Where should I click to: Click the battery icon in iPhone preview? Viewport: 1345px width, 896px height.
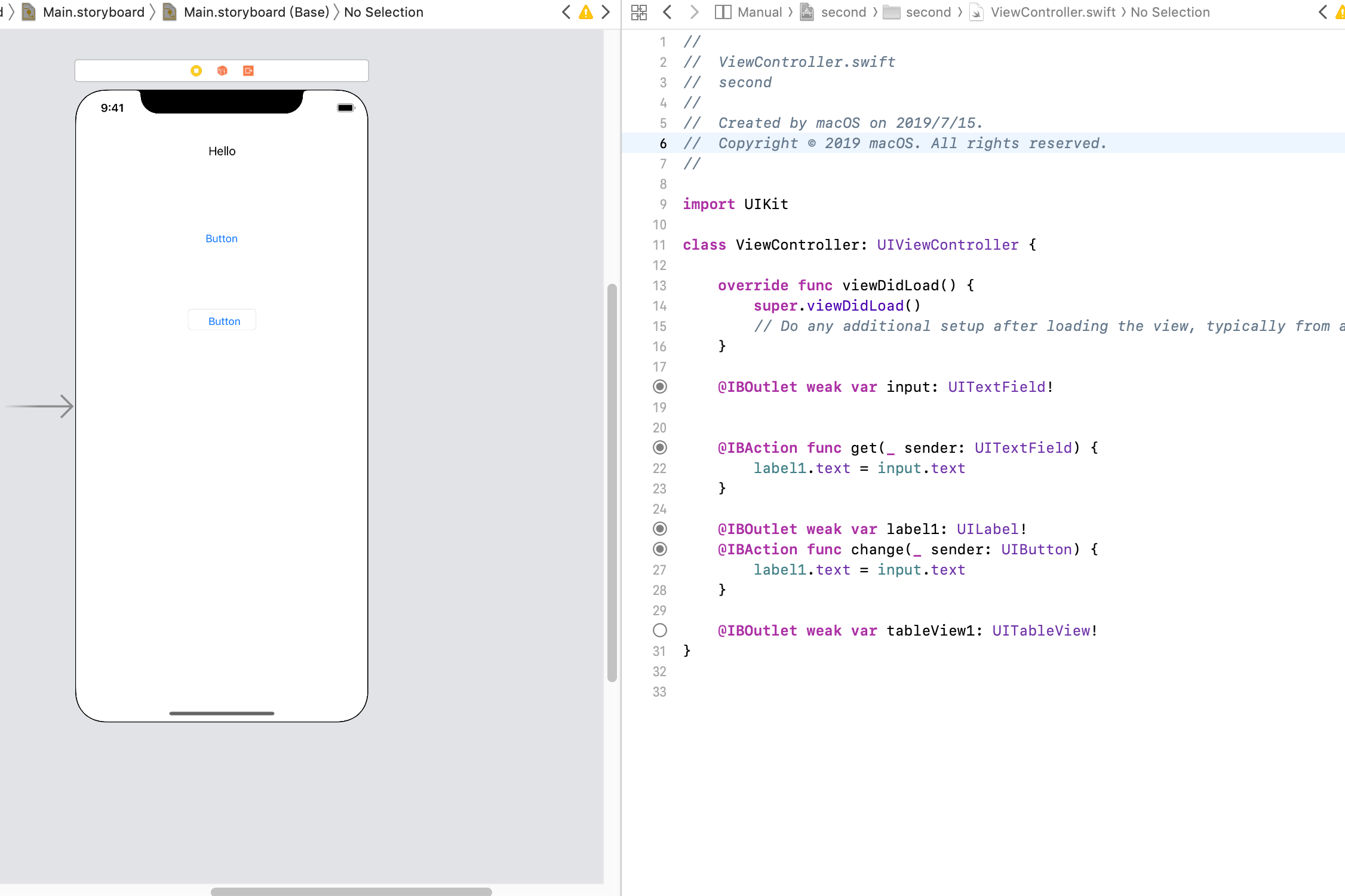click(x=346, y=108)
